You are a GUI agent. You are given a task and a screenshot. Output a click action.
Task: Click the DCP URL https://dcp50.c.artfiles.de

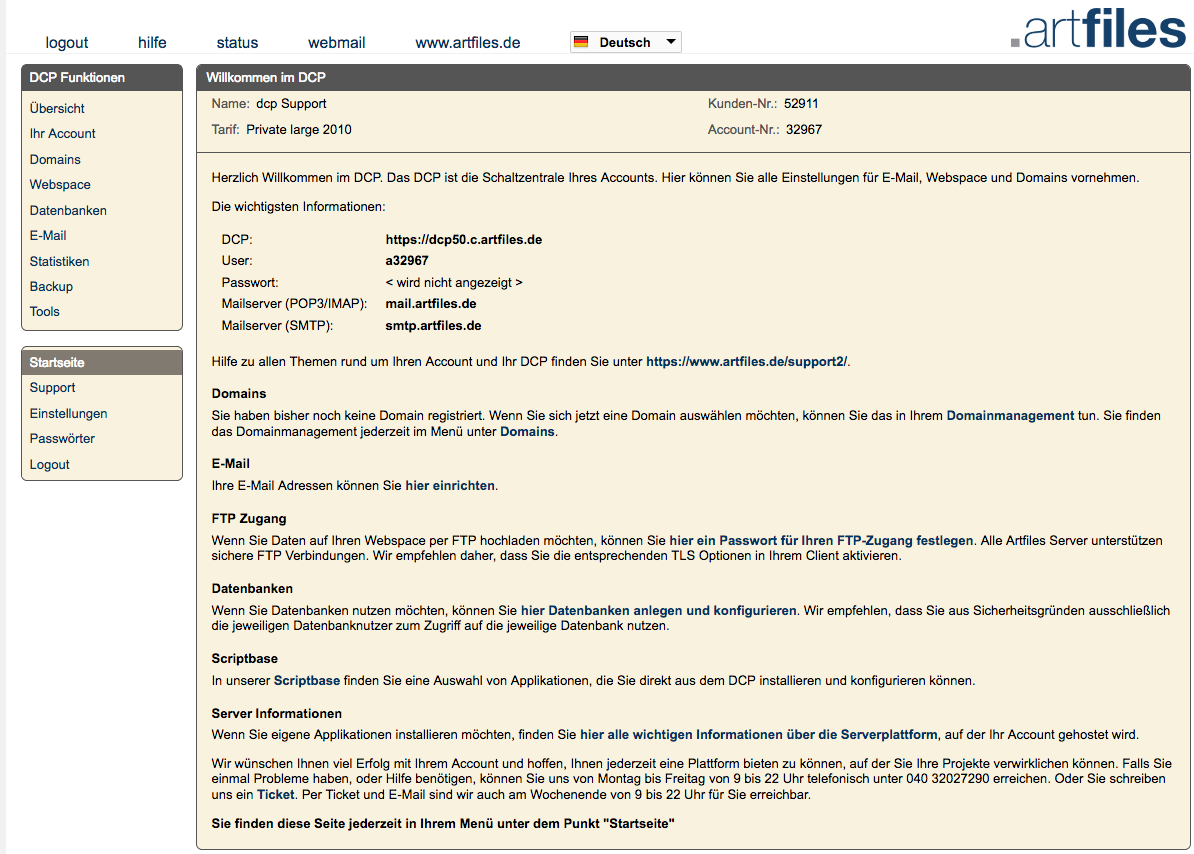(464, 239)
